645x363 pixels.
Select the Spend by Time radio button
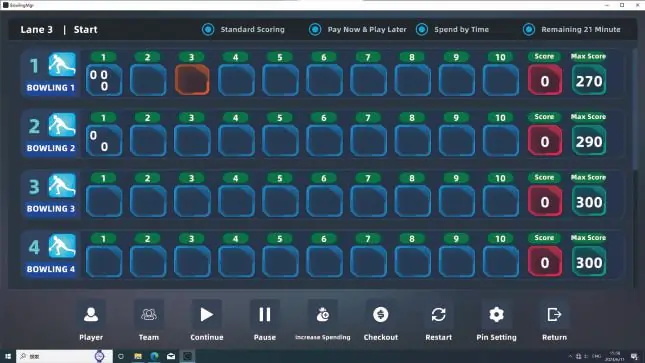pyautogui.click(x=422, y=30)
